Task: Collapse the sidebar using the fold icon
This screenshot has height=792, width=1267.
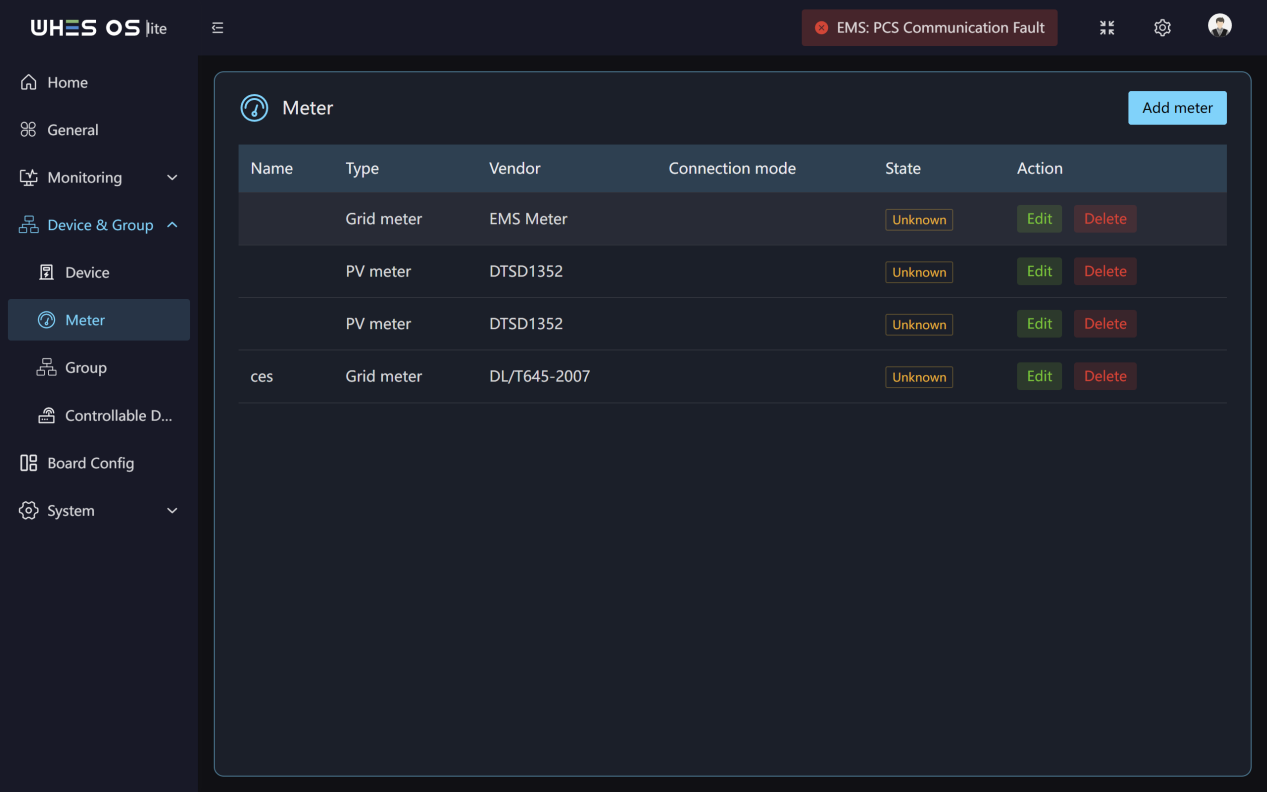Action: (217, 28)
